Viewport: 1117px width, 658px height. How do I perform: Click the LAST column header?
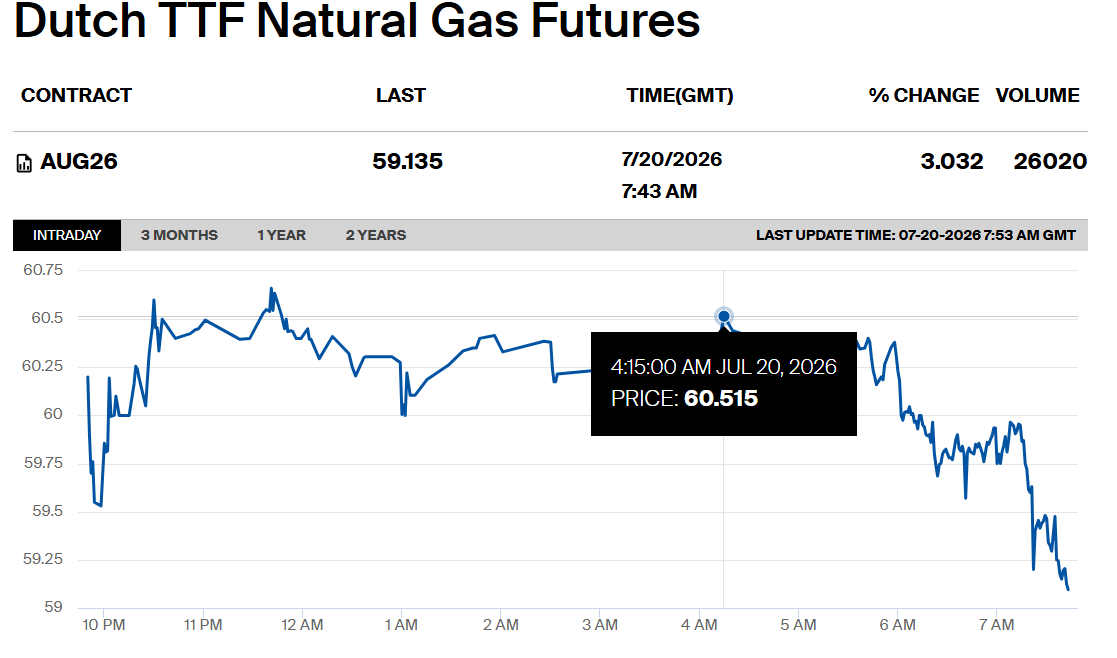401,95
